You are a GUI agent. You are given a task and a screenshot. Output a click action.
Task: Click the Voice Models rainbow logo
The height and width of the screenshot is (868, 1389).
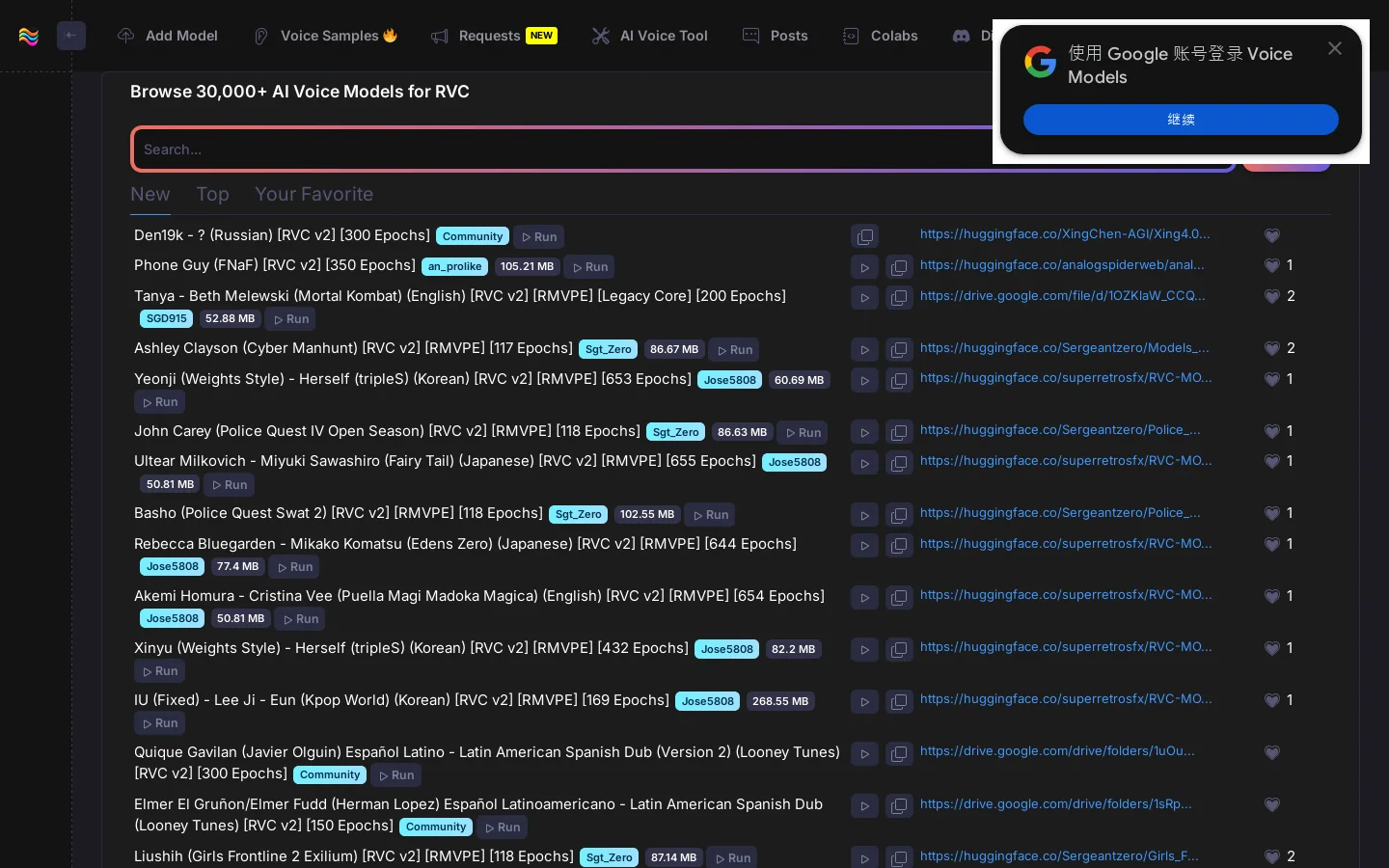(x=29, y=37)
